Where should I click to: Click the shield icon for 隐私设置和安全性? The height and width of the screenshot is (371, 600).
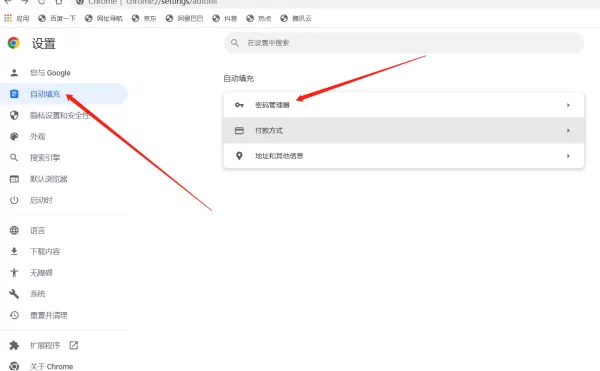click(14, 115)
